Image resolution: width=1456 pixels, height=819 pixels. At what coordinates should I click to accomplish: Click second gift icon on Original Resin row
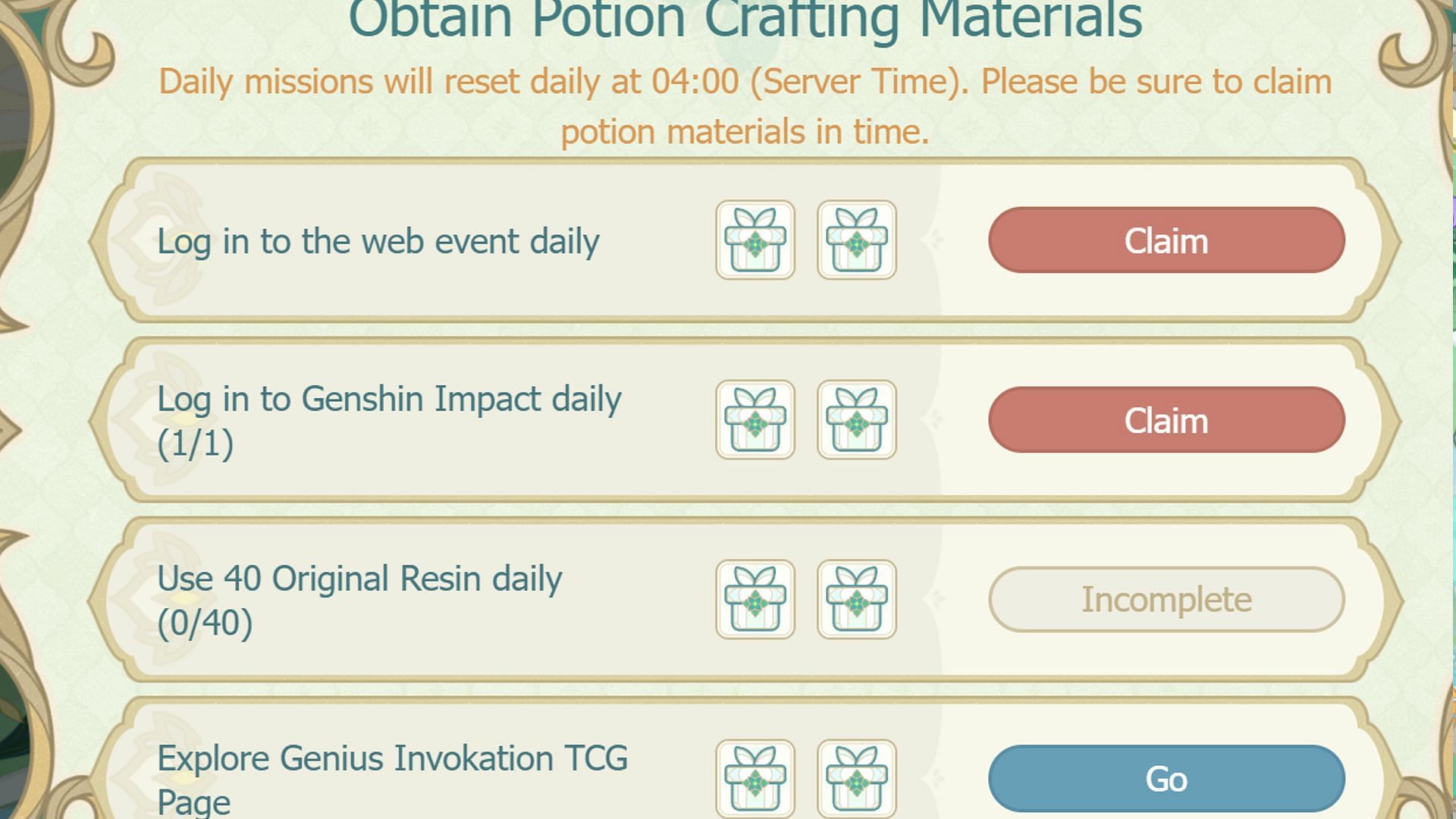pos(857,600)
